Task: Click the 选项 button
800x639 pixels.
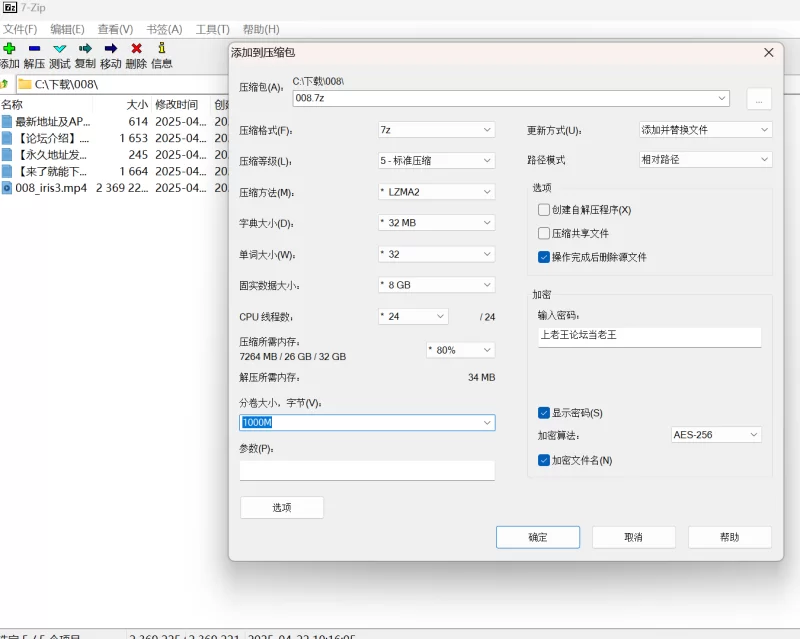Action: pyautogui.click(x=282, y=507)
